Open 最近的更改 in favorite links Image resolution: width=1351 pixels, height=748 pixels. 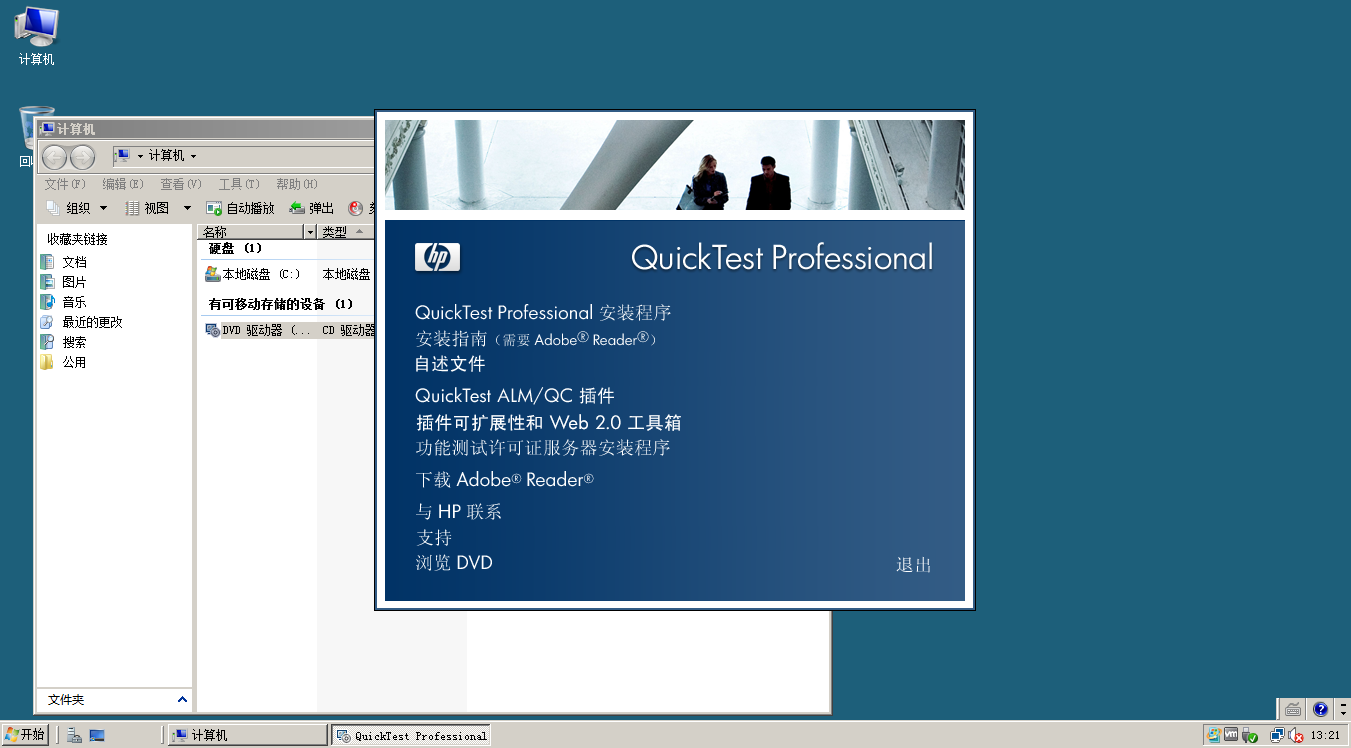(x=81, y=322)
